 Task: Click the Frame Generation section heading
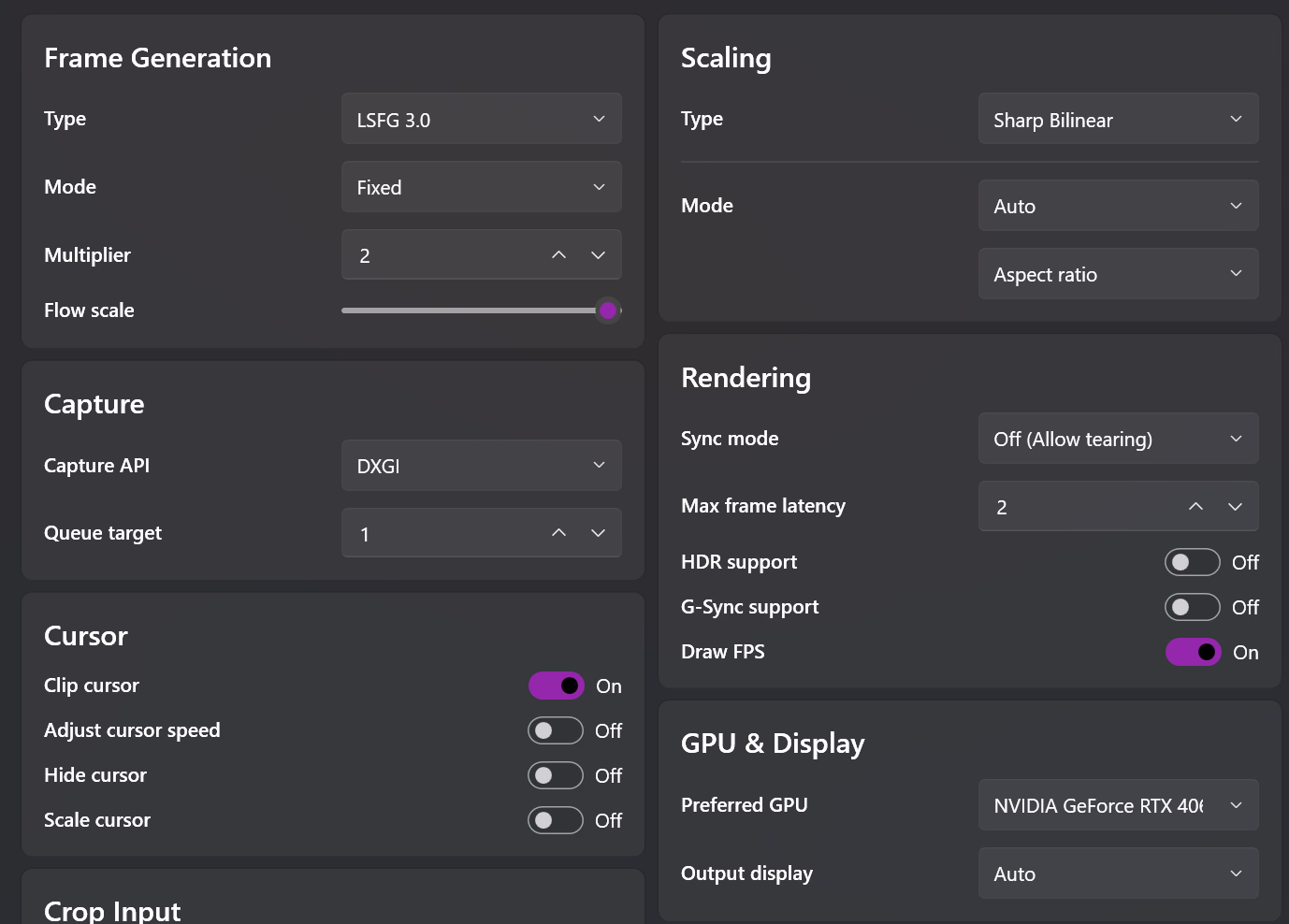point(158,58)
